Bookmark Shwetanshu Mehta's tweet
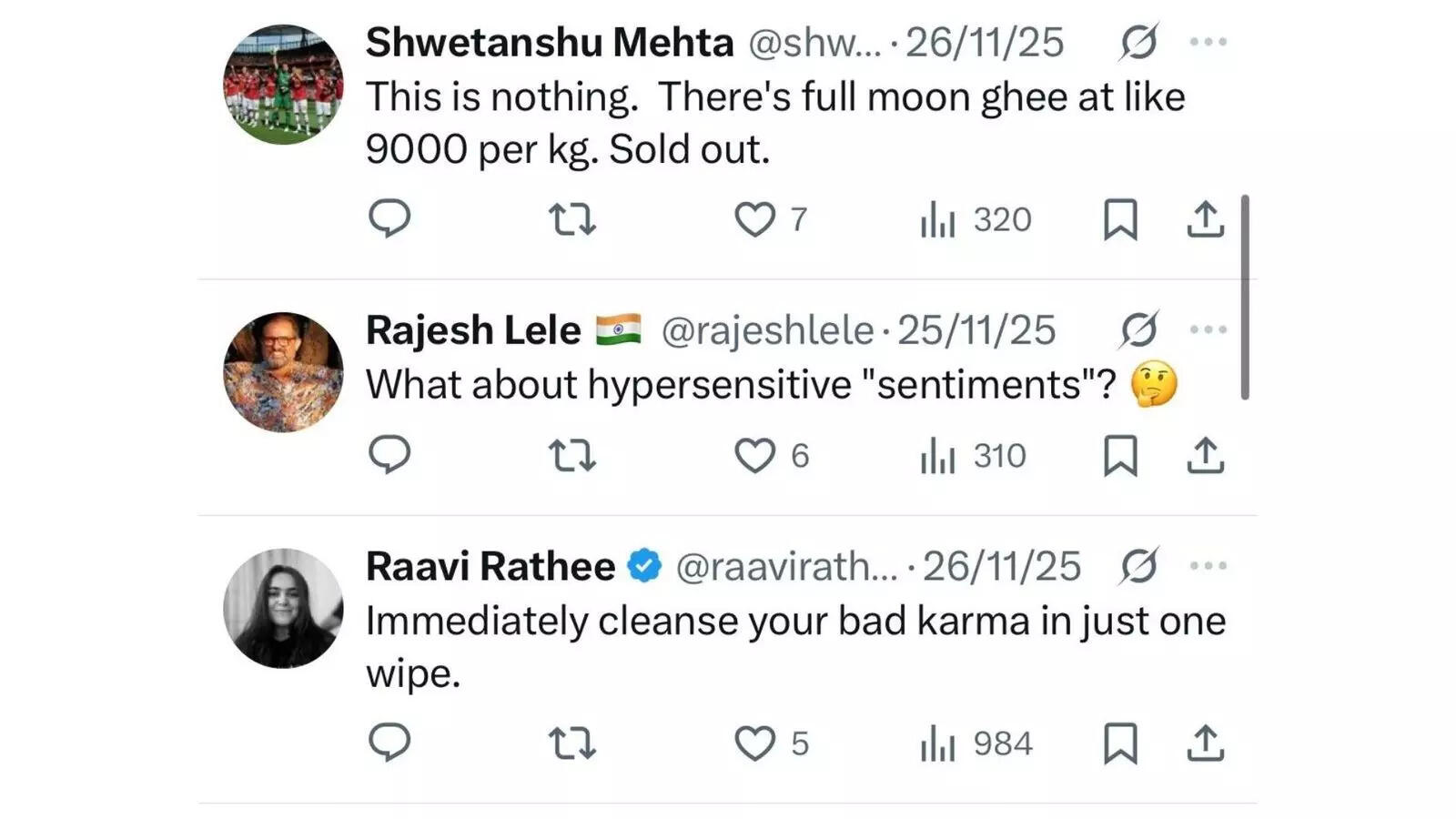Viewport: 1456px width, 819px height. (x=1120, y=219)
